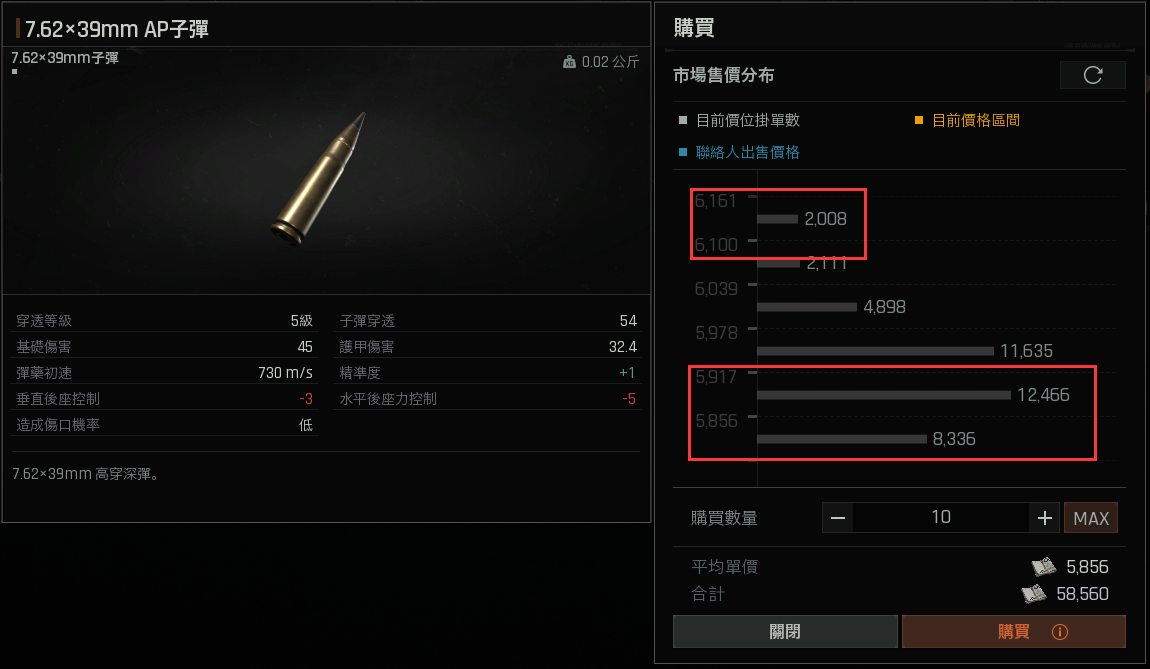The width and height of the screenshot is (1150, 669).
Task: Click the orange 目前價格區間 legend marker
Action: click(x=918, y=120)
